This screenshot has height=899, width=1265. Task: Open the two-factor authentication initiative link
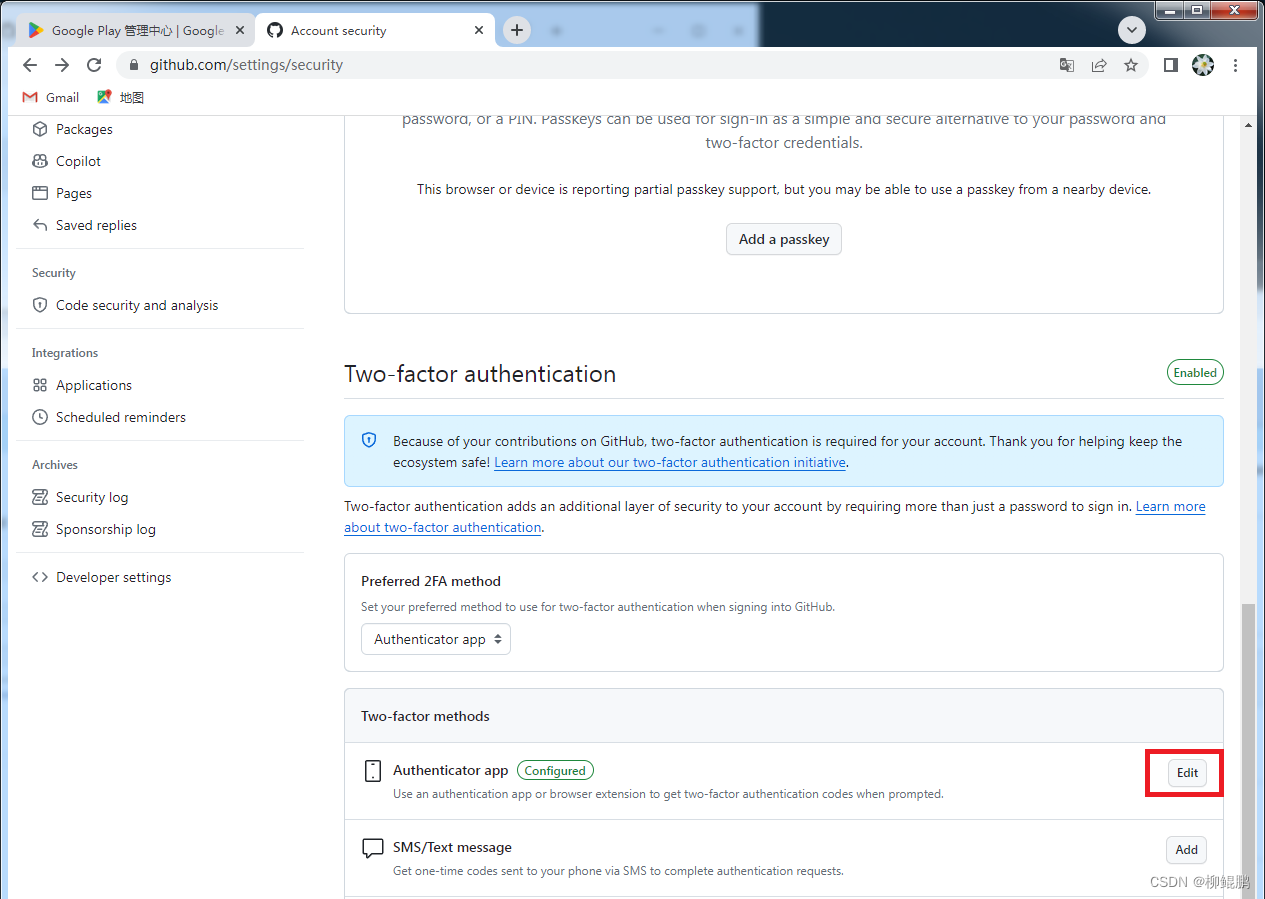(x=669, y=462)
